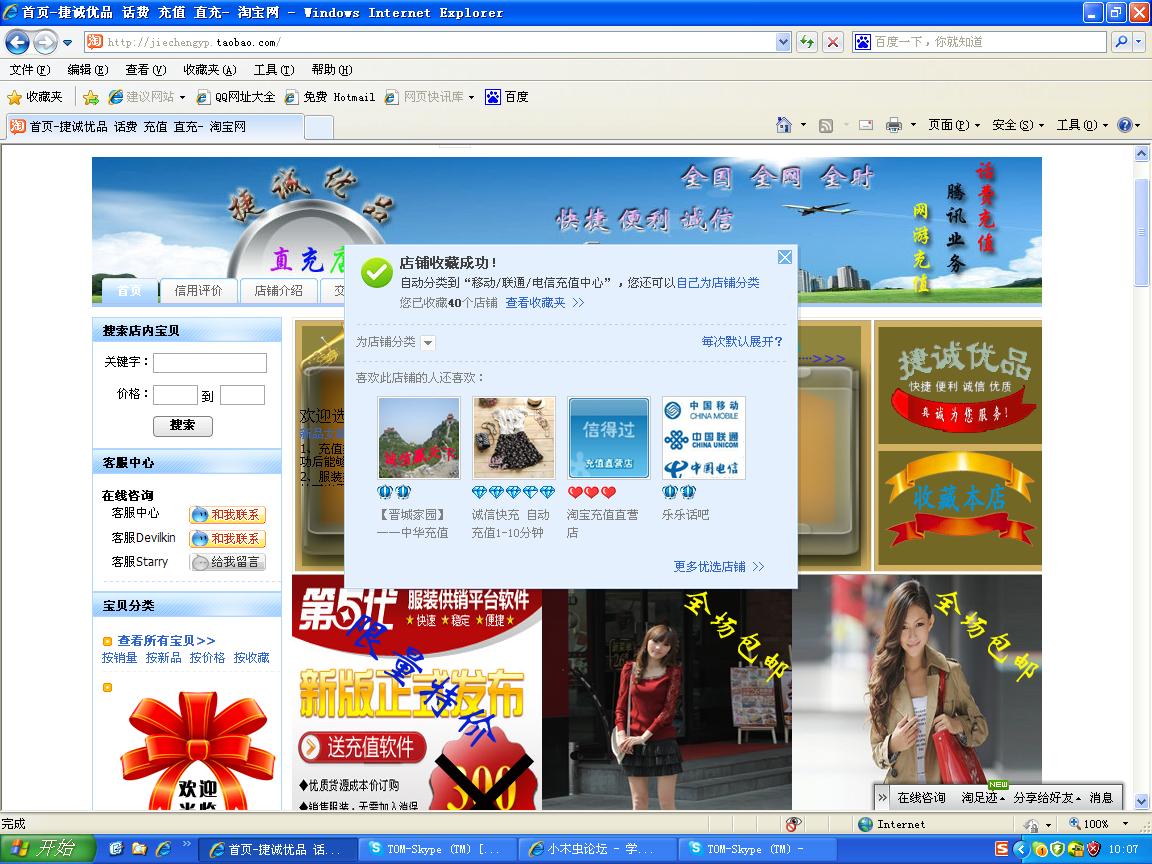The image size is (1152, 864).
Task: Open the 编辑(E) menu
Action: (87, 70)
